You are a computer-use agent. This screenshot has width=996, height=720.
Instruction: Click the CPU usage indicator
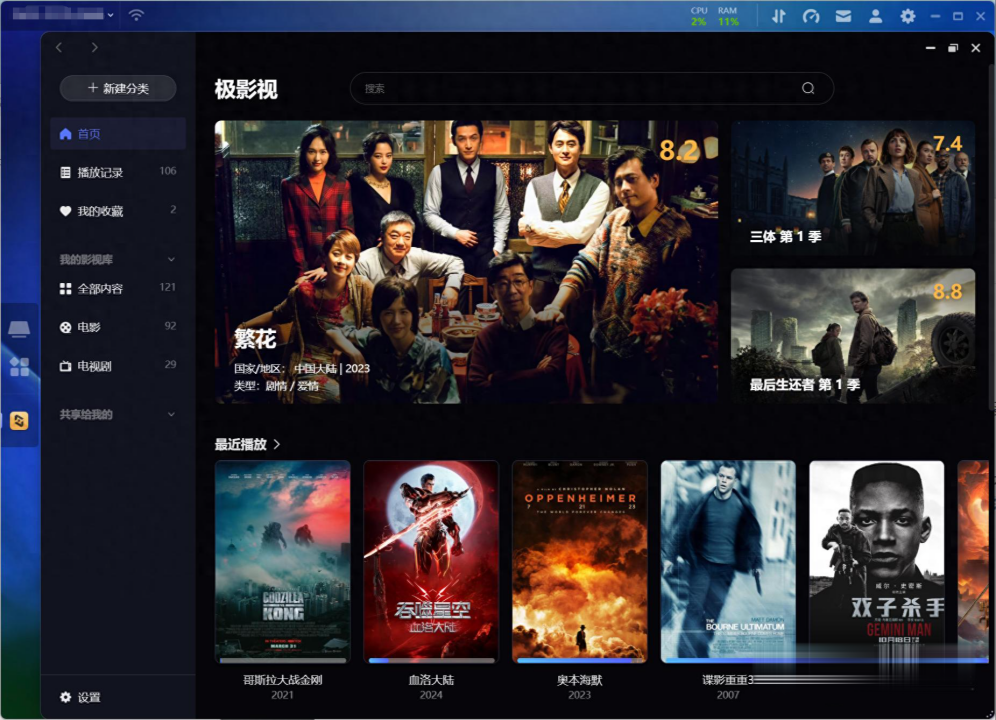click(699, 17)
